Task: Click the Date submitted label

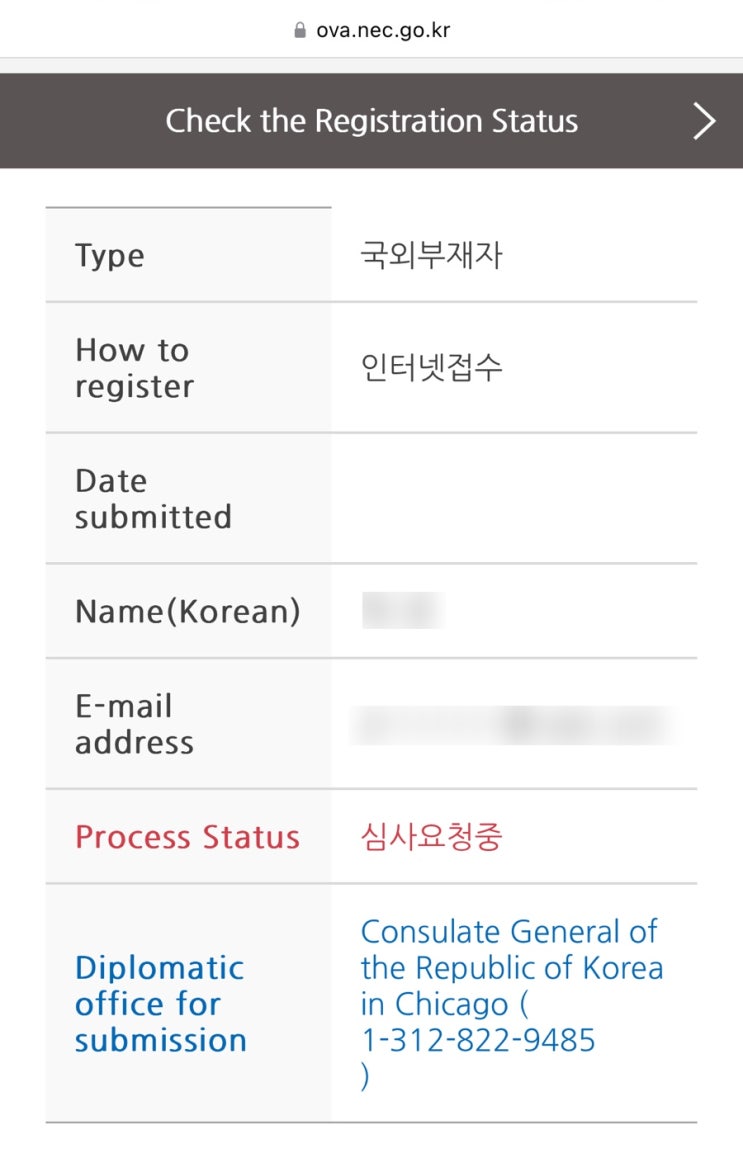Action: (153, 499)
